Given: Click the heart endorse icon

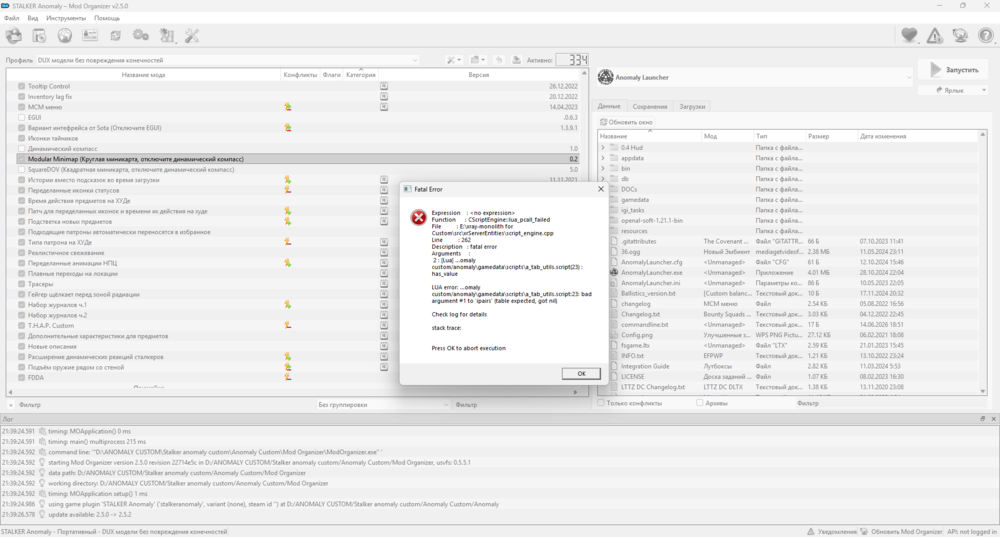Looking at the screenshot, I should tap(909, 36).
